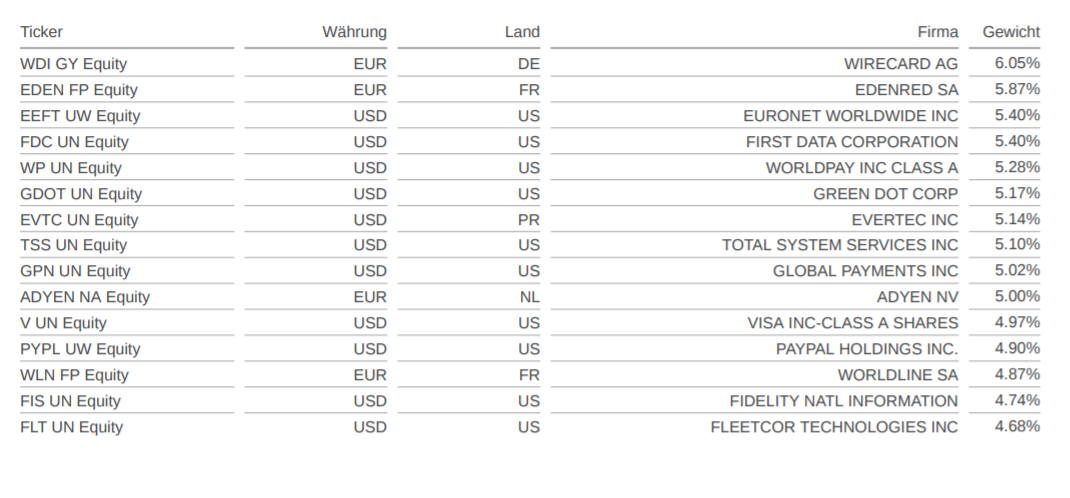Select TOTAL SYSTEM SERVICES INC name
The height and width of the screenshot is (498, 1070).
pyautogui.click(x=840, y=245)
